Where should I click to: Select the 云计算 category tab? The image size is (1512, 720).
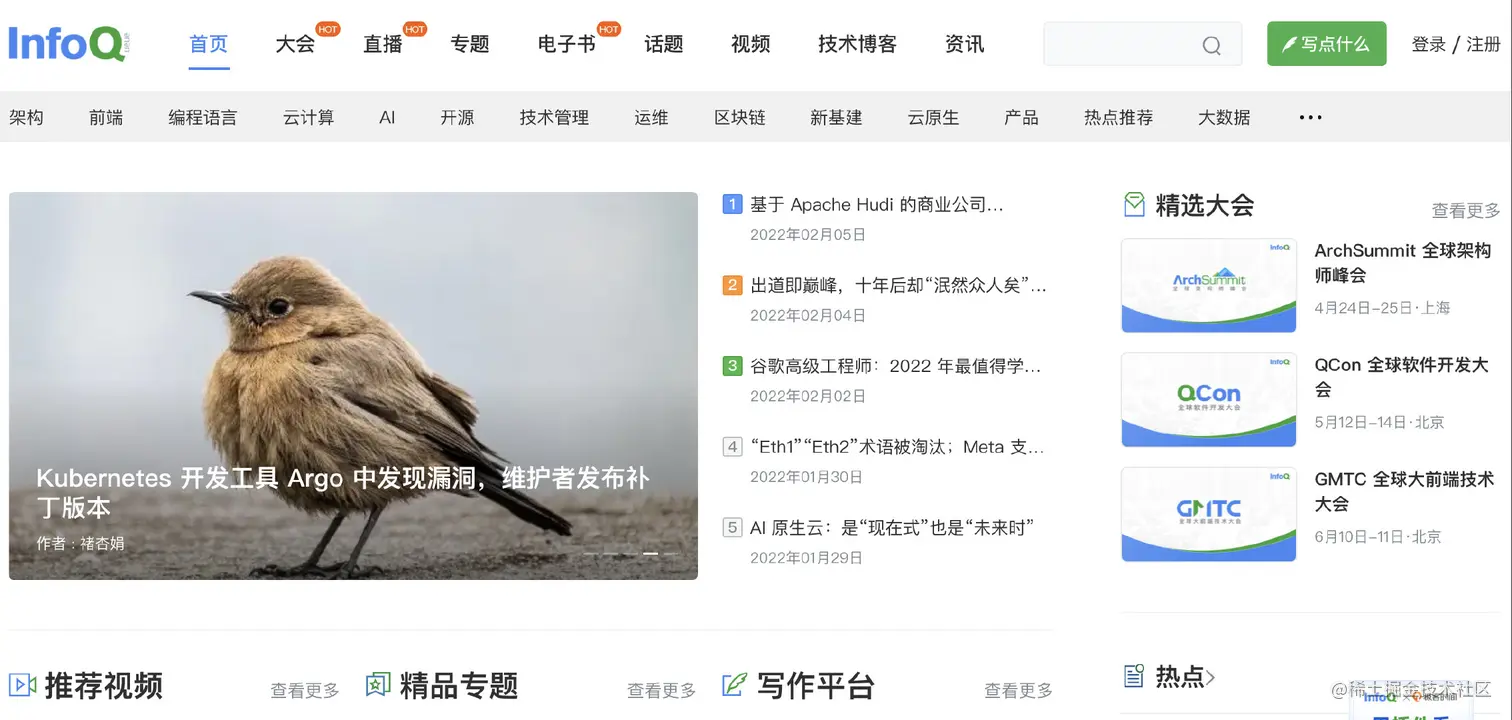point(308,118)
